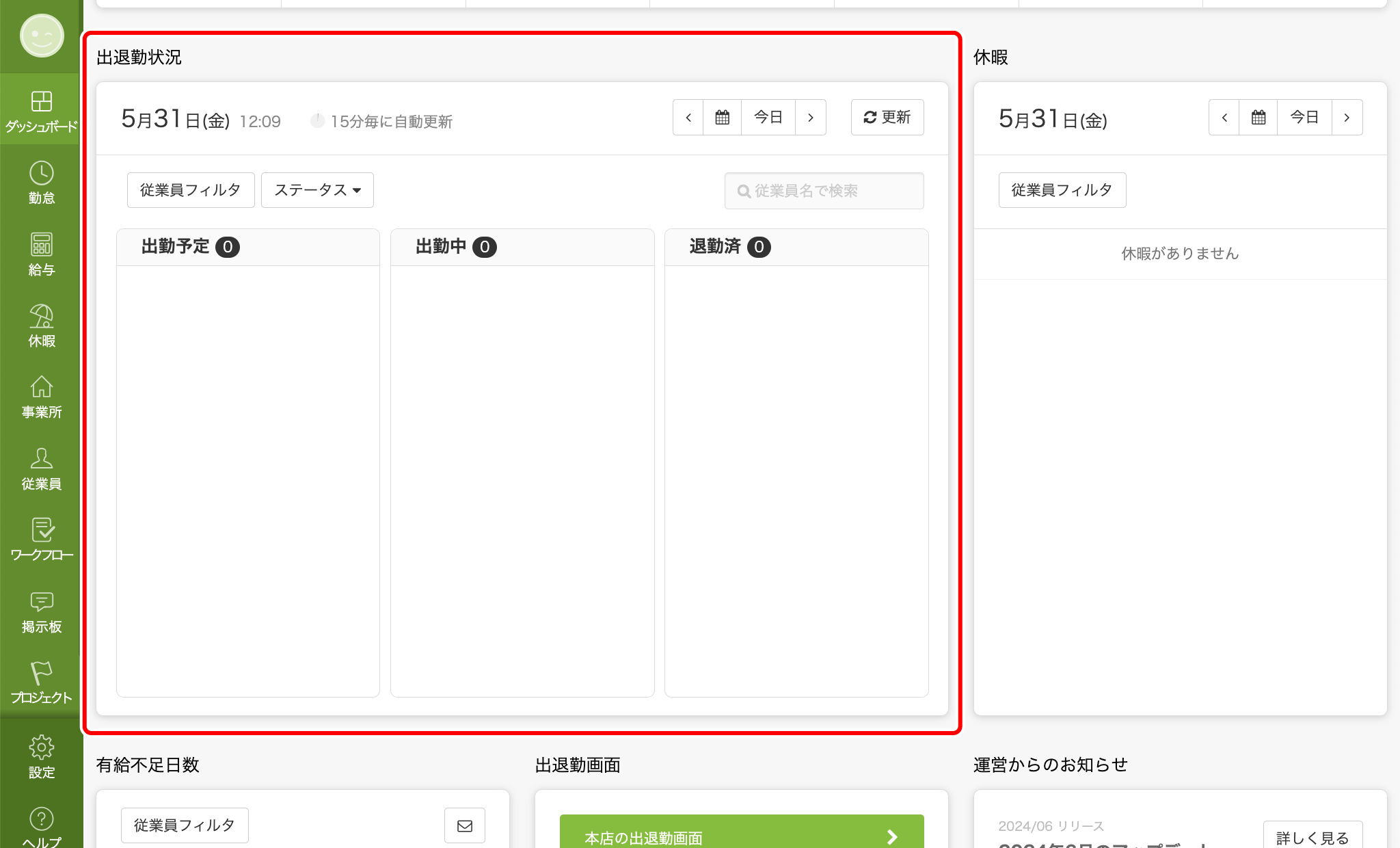
Task: Open the 給与 payroll sidebar icon
Action: tap(41, 254)
